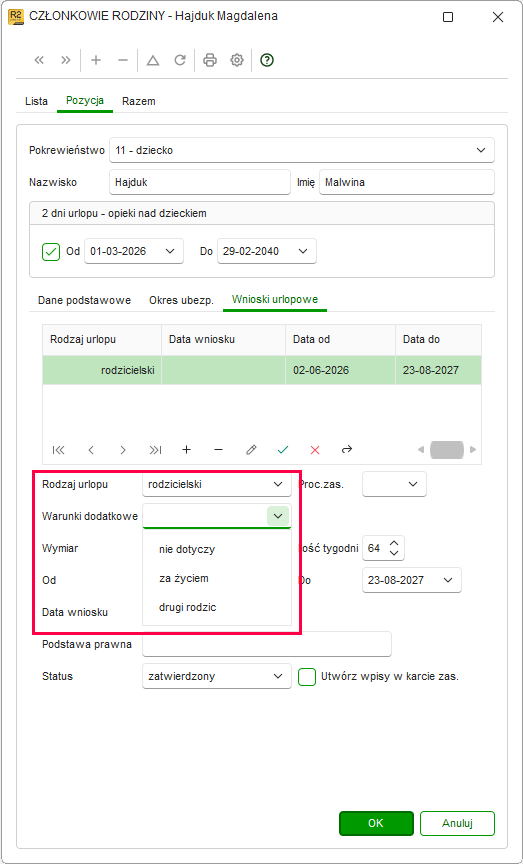Decrease the weeks count stepper
Screen dimensions: 523x864
393,553
